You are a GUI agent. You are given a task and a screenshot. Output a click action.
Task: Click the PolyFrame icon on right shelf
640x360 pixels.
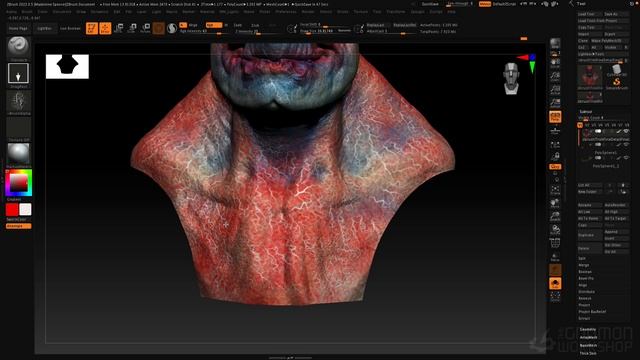coord(555,243)
